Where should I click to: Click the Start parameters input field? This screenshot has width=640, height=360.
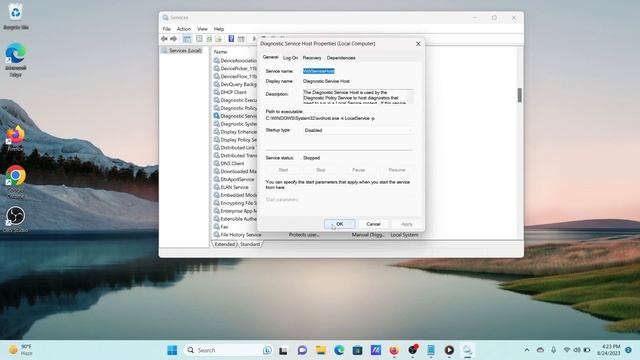click(358, 200)
